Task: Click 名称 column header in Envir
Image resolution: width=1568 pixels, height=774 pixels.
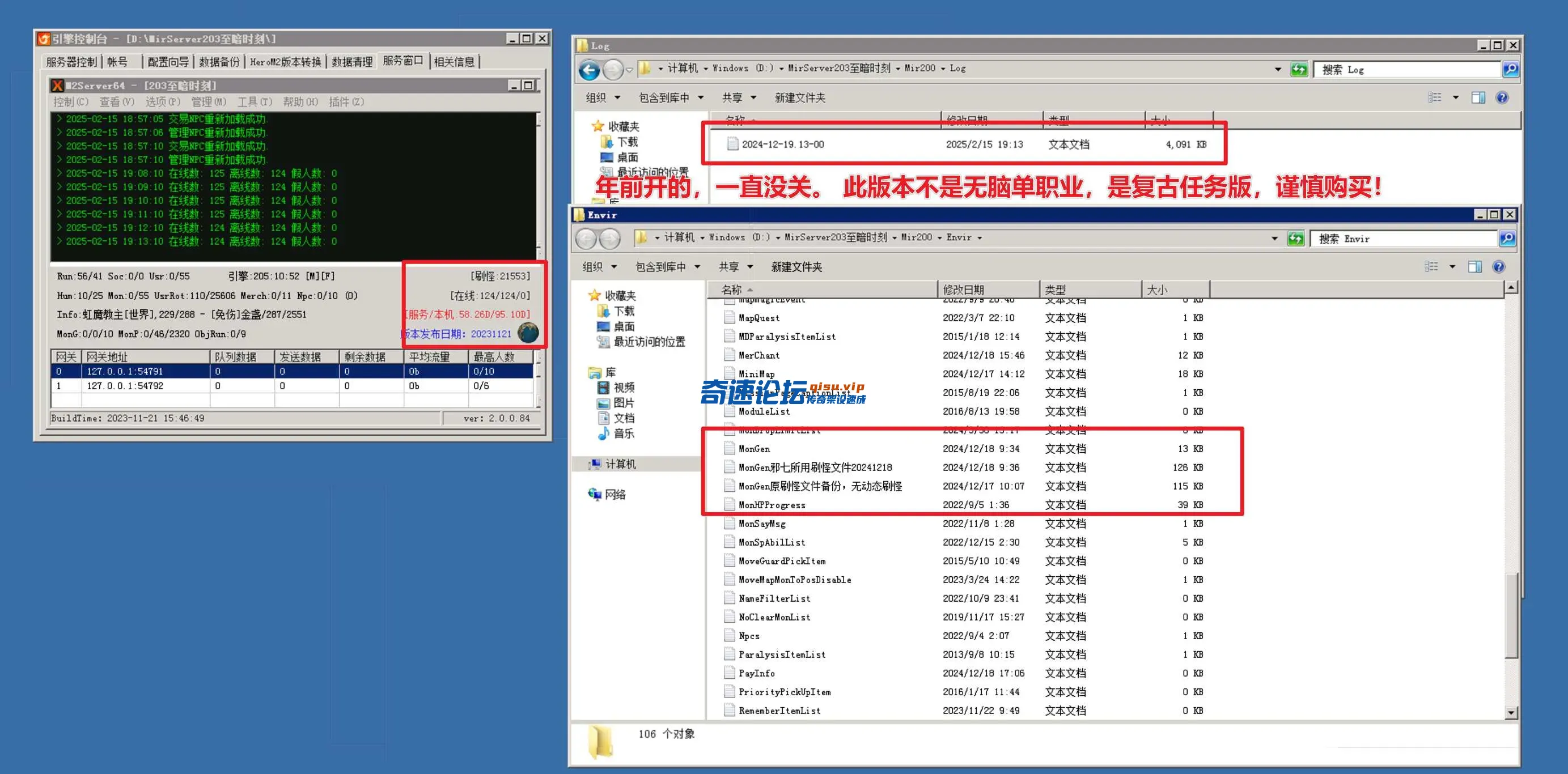Action: click(x=823, y=290)
